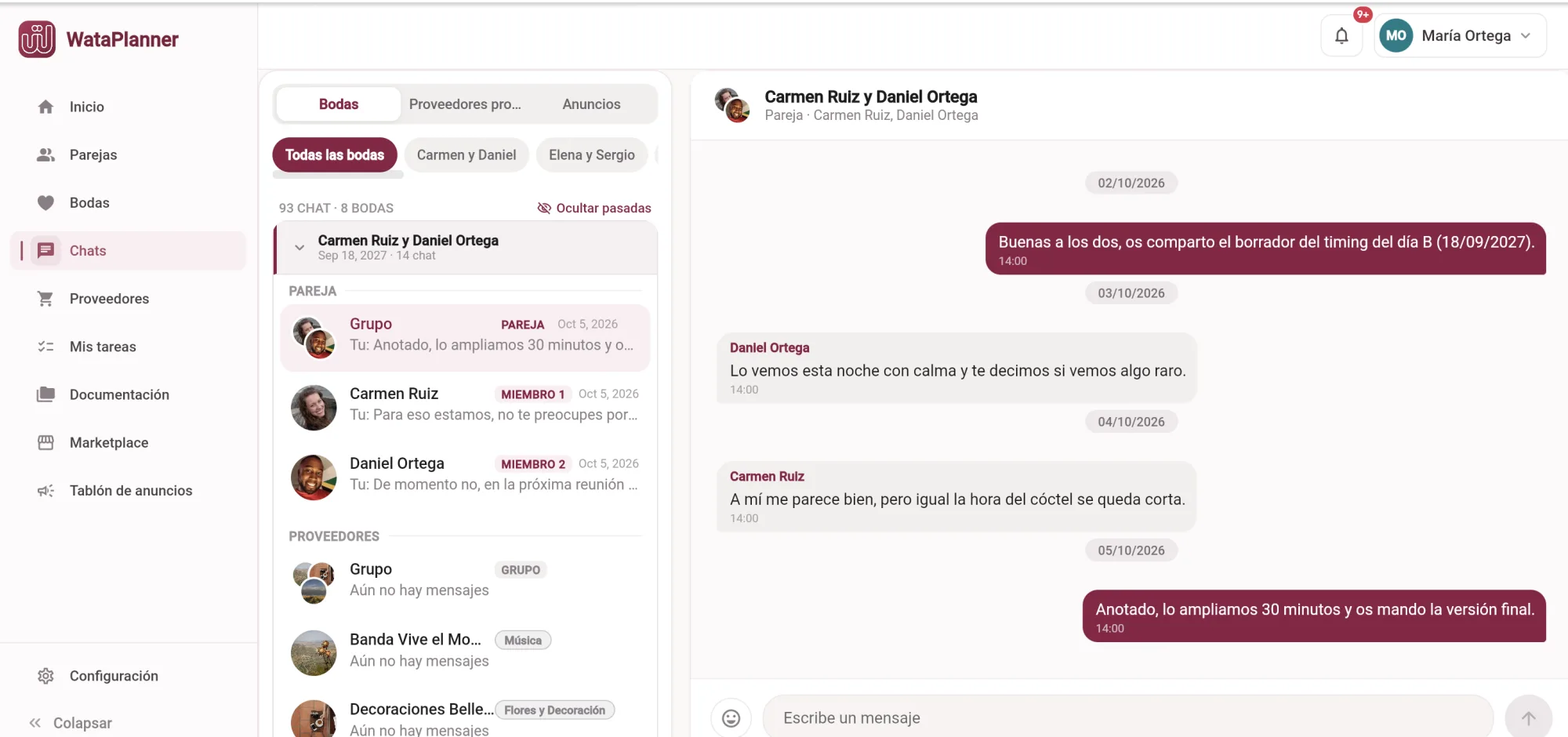The width and height of the screenshot is (1568, 737).
Task: Filter by Elena y Sergio chip
Action: [x=592, y=155]
